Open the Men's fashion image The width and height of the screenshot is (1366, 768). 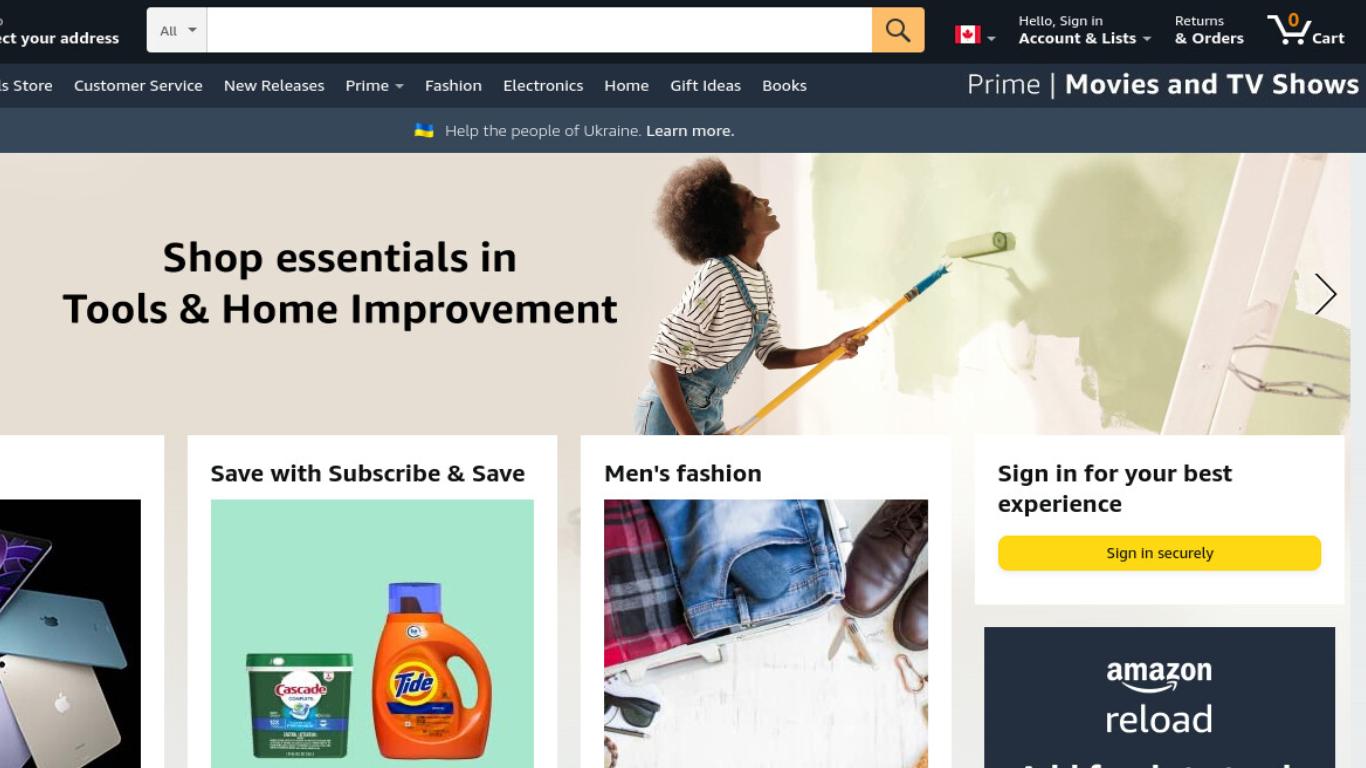(x=766, y=634)
